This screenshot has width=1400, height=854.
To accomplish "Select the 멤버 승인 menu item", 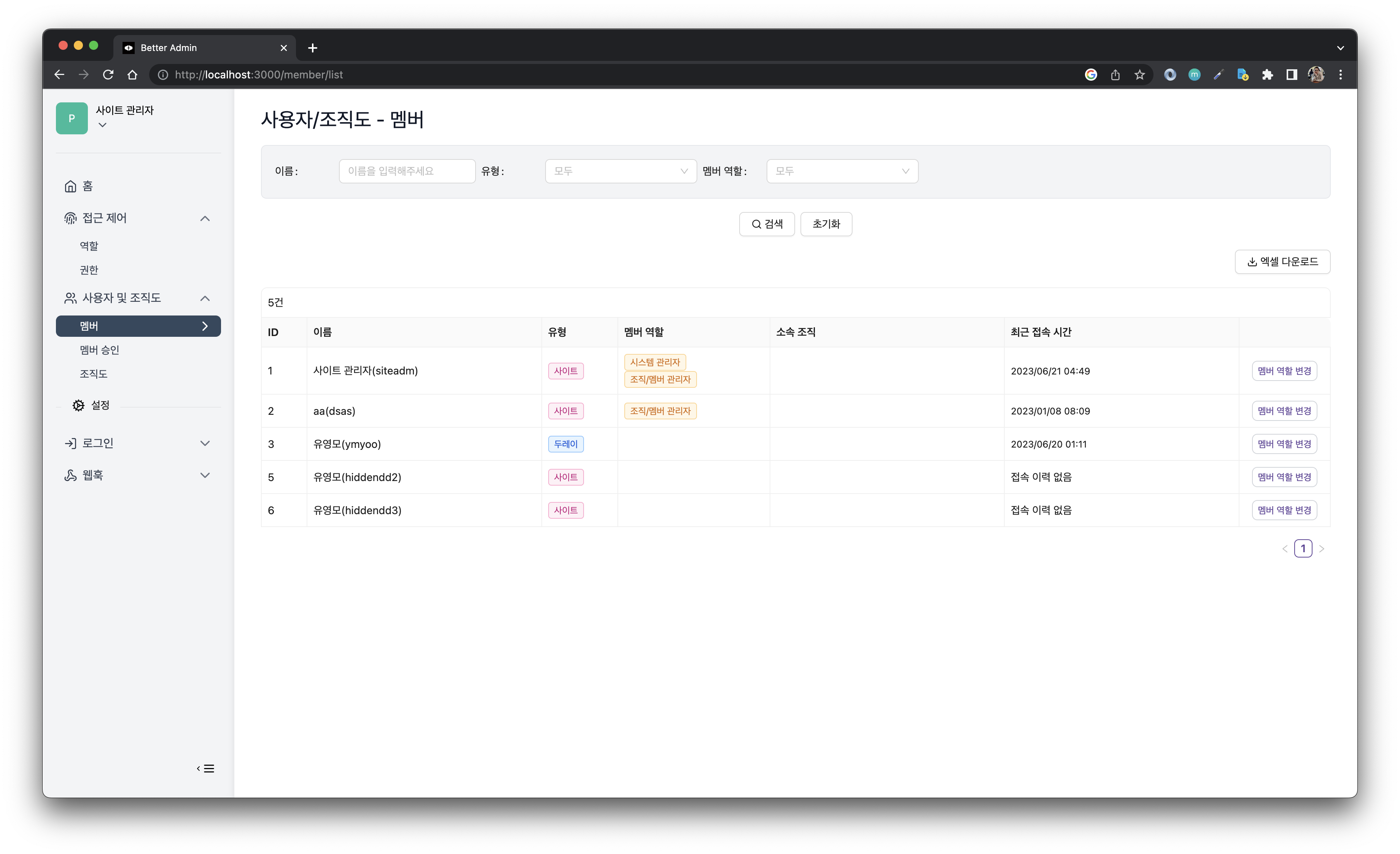I will [99, 349].
